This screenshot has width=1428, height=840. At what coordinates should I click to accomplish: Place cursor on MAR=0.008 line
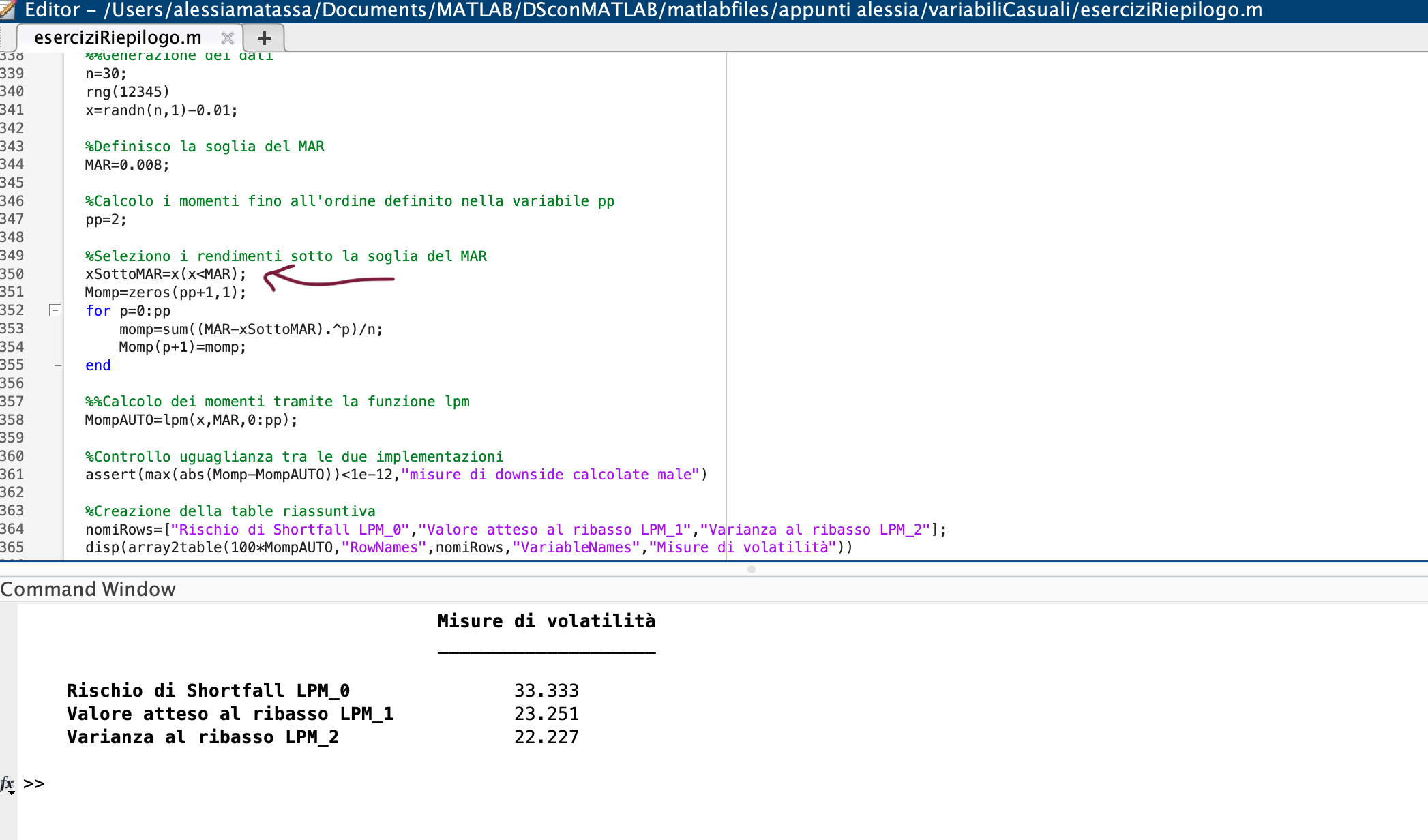point(128,165)
